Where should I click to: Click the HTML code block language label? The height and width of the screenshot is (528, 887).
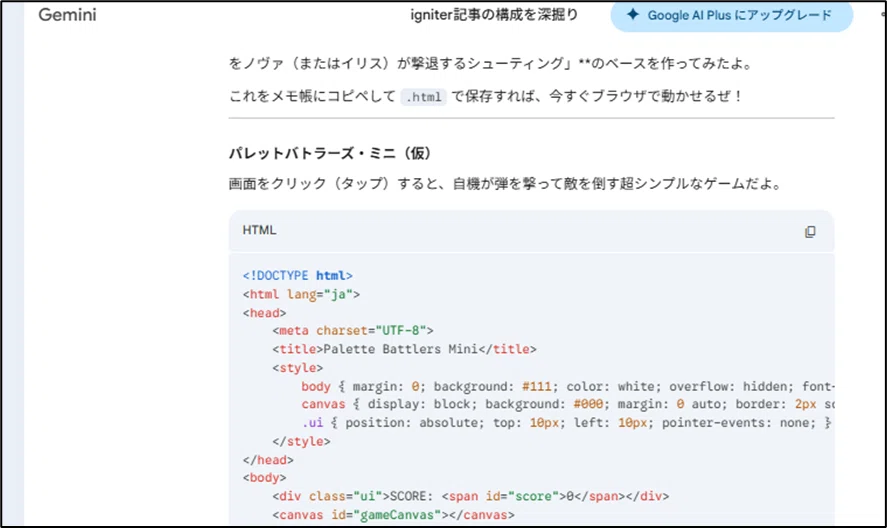pos(259,230)
